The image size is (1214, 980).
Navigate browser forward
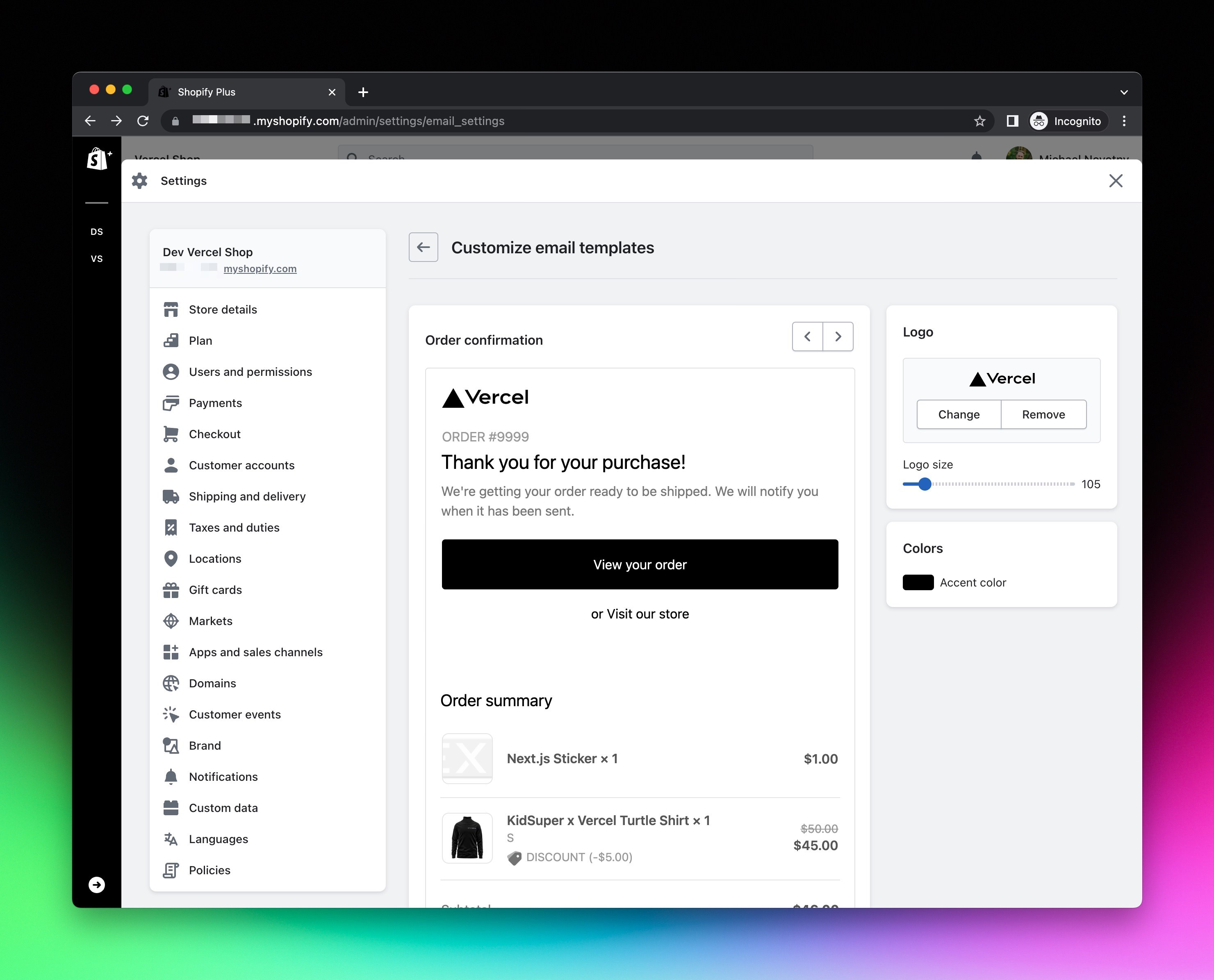116,121
